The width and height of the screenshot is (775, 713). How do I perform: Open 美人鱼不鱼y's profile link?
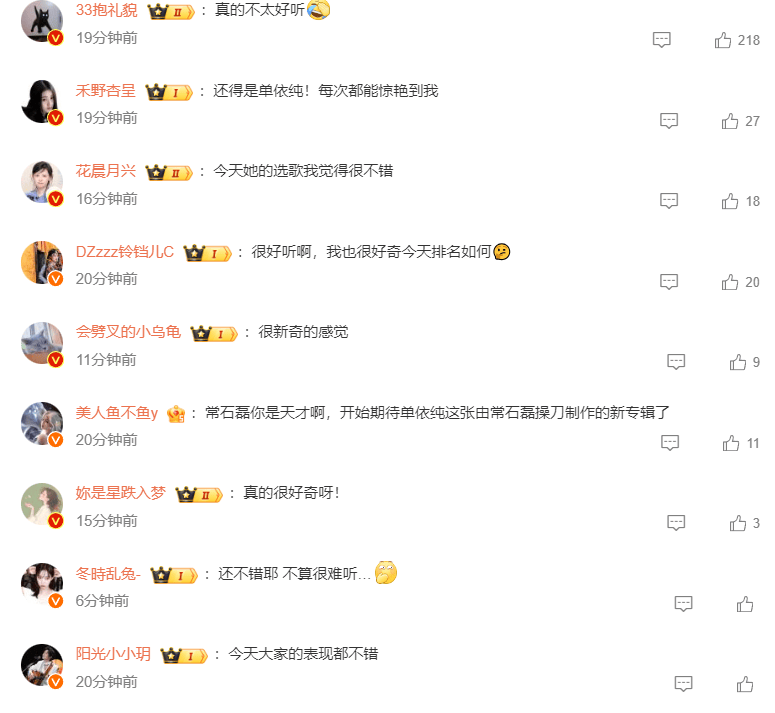pos(117,413)
